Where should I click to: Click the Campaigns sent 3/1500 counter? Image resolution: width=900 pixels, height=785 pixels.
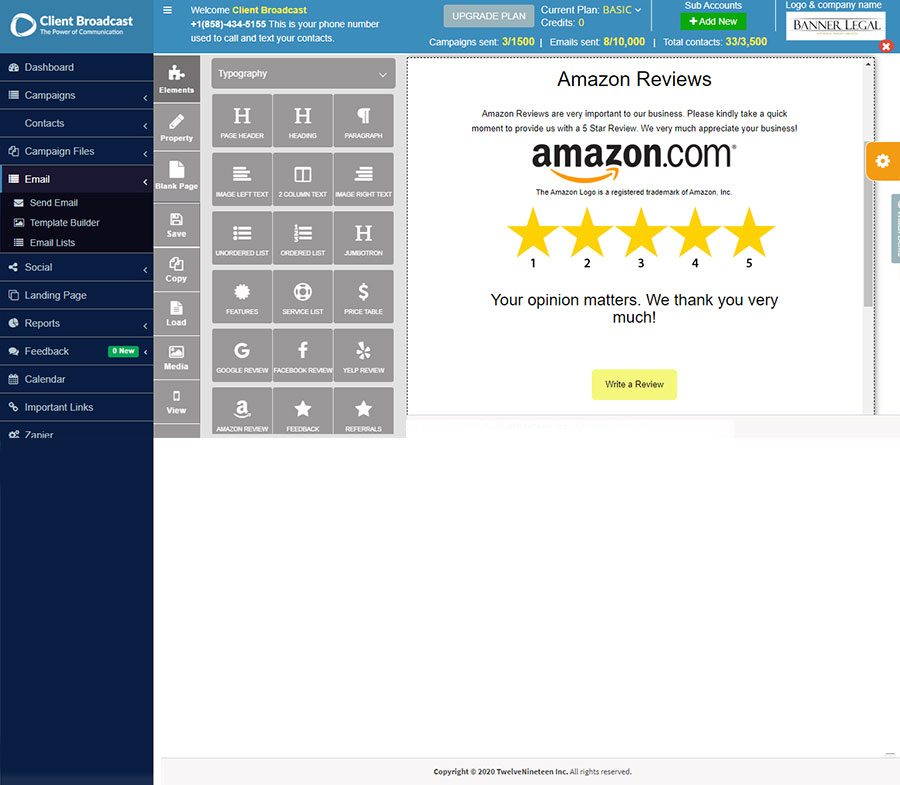pos(482,42)
